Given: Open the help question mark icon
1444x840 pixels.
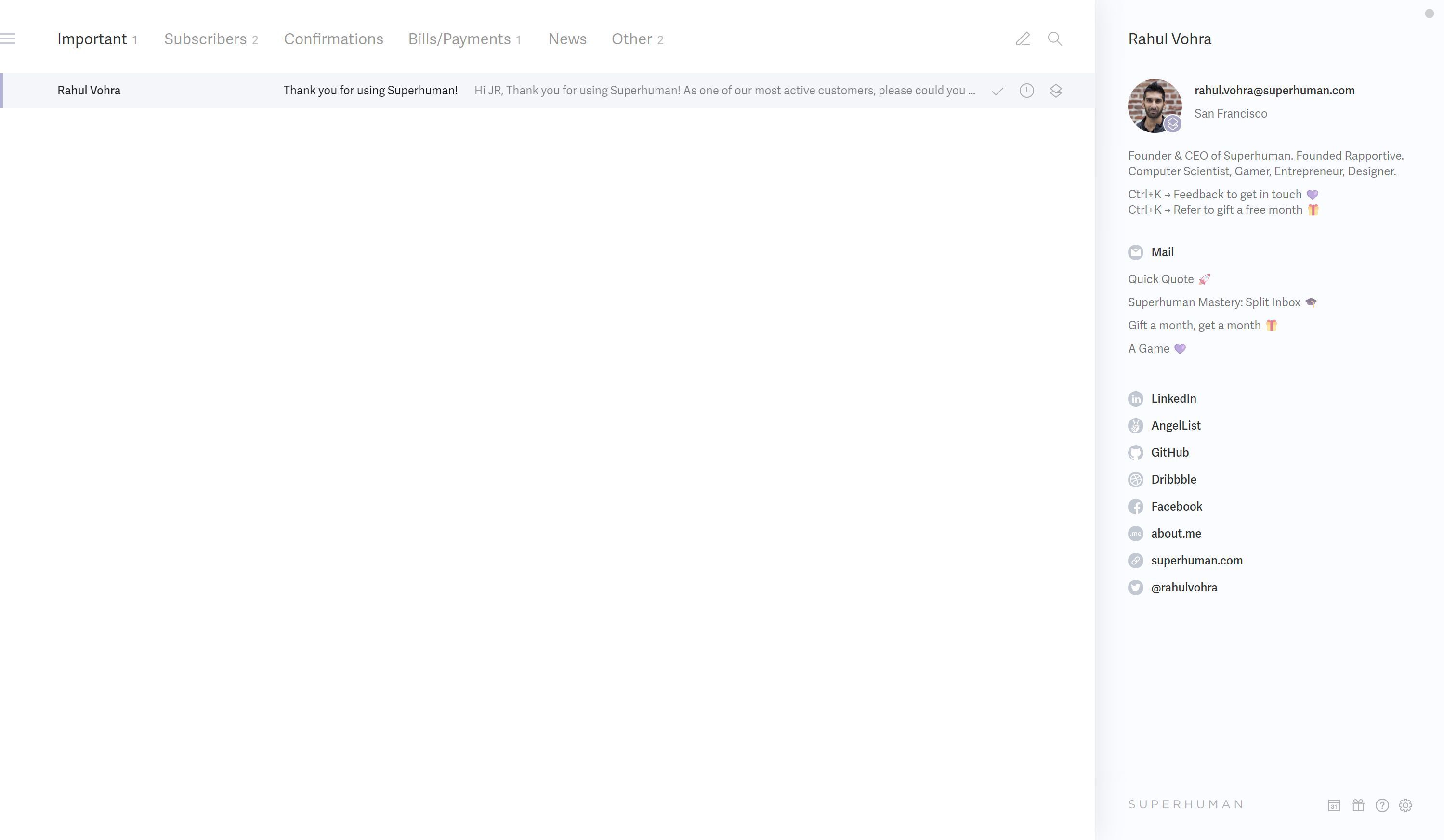Looking at the screenshot, I should coord(1382,805).
